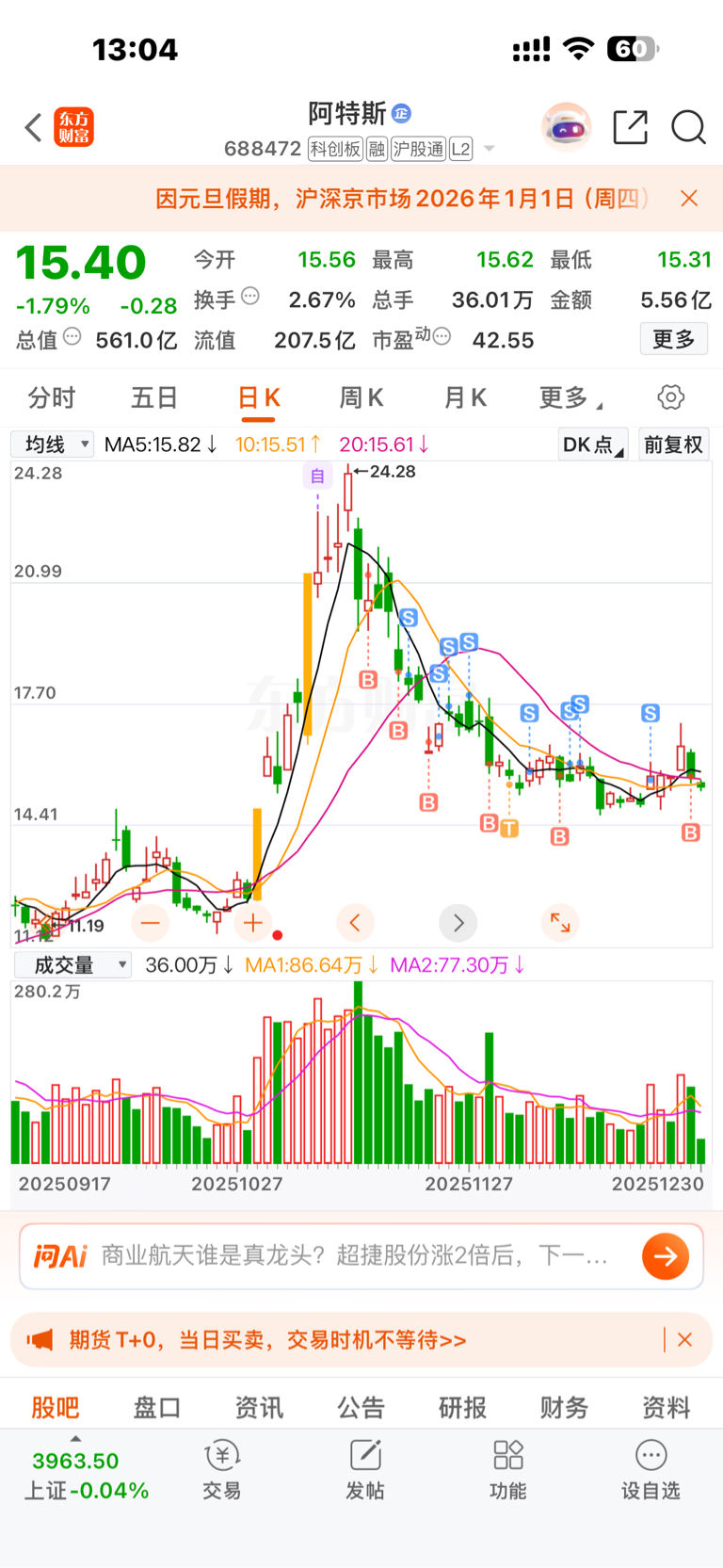The width and height of the screenshot is (723, 1568).
Task: Open the 研报 tab
Action: [463, 1407]
